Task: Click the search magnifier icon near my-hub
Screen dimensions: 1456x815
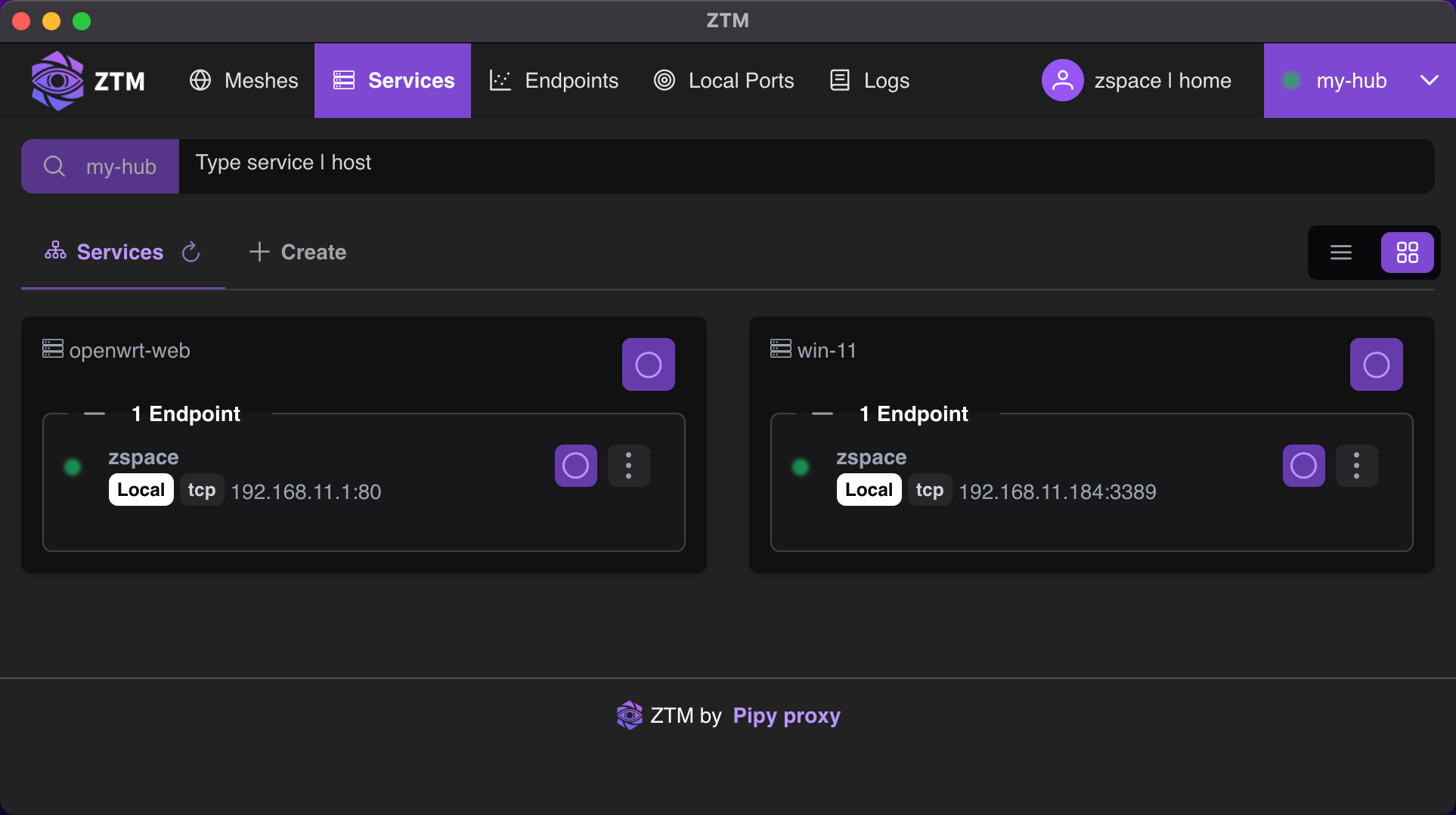Action: tap(54, 166)
